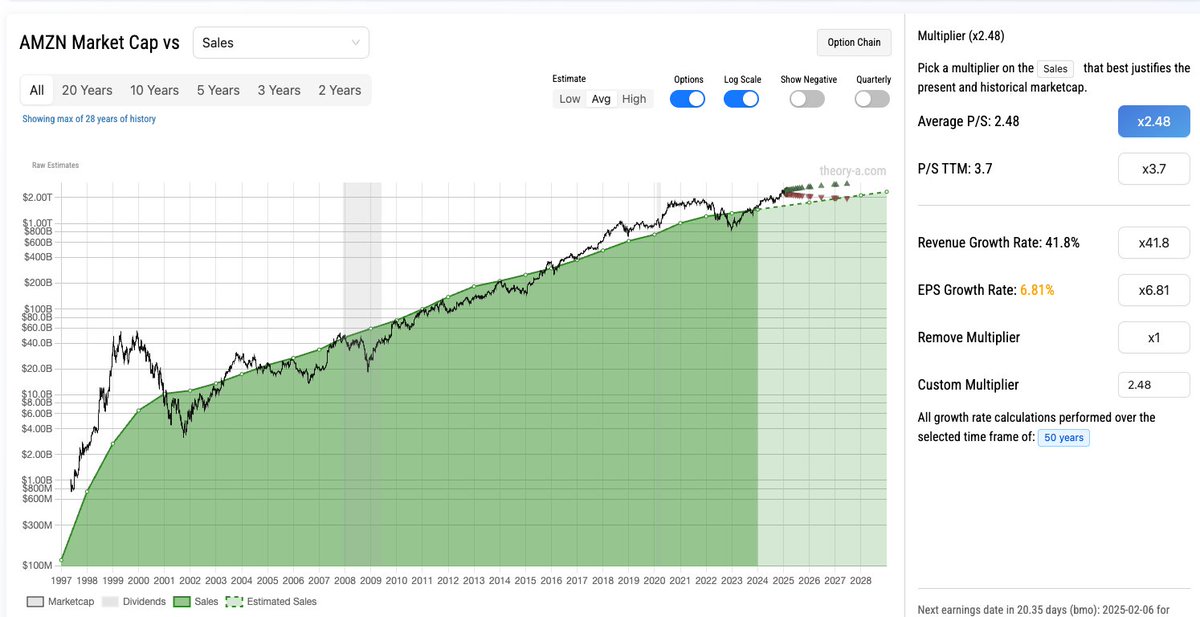Screen dimensions: 1200x617
Task: Disable the Log Scale switch
Action: pyautogui.click(x=742, y=99)
